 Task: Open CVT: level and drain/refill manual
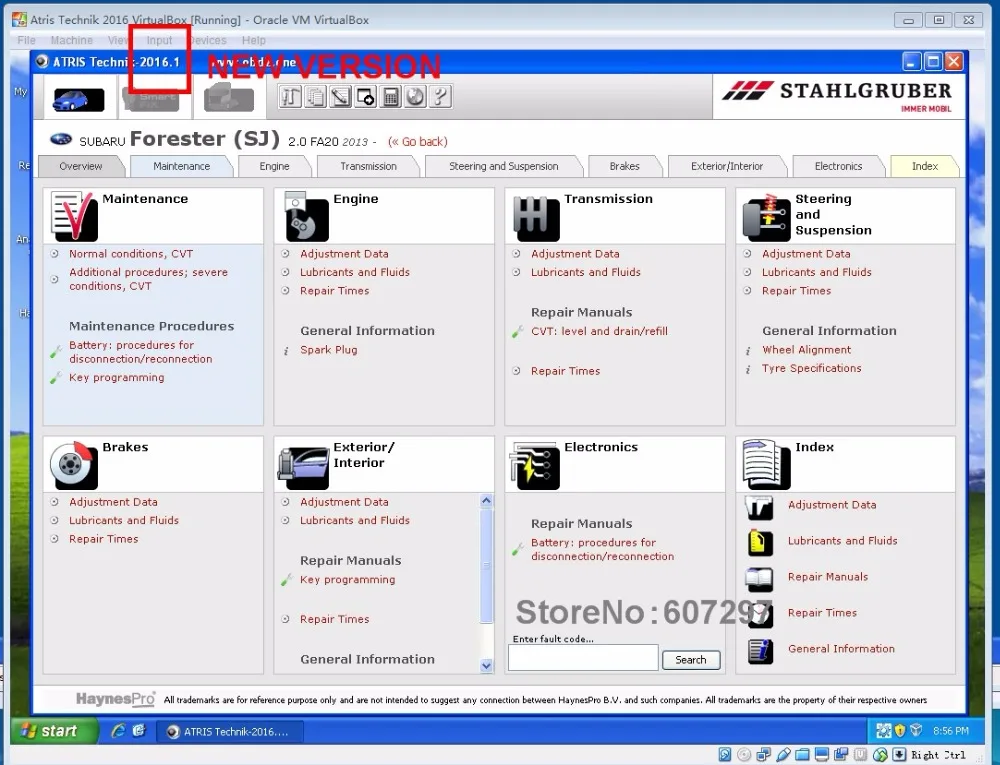point(599,332)
